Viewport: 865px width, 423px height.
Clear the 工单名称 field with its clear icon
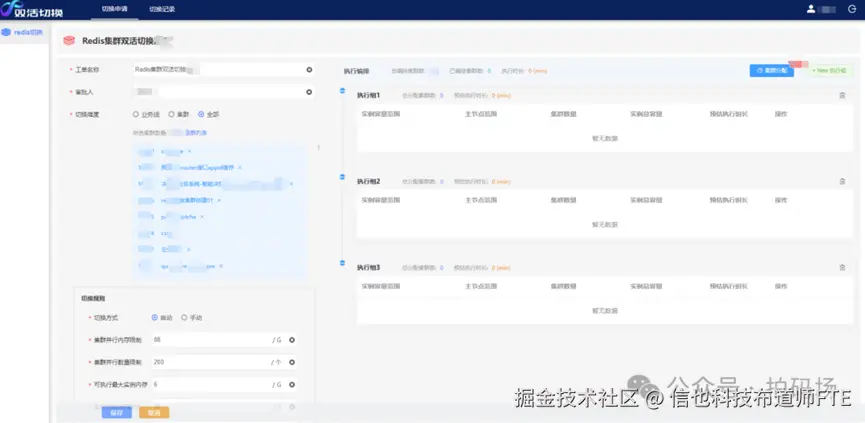point(309,69)
